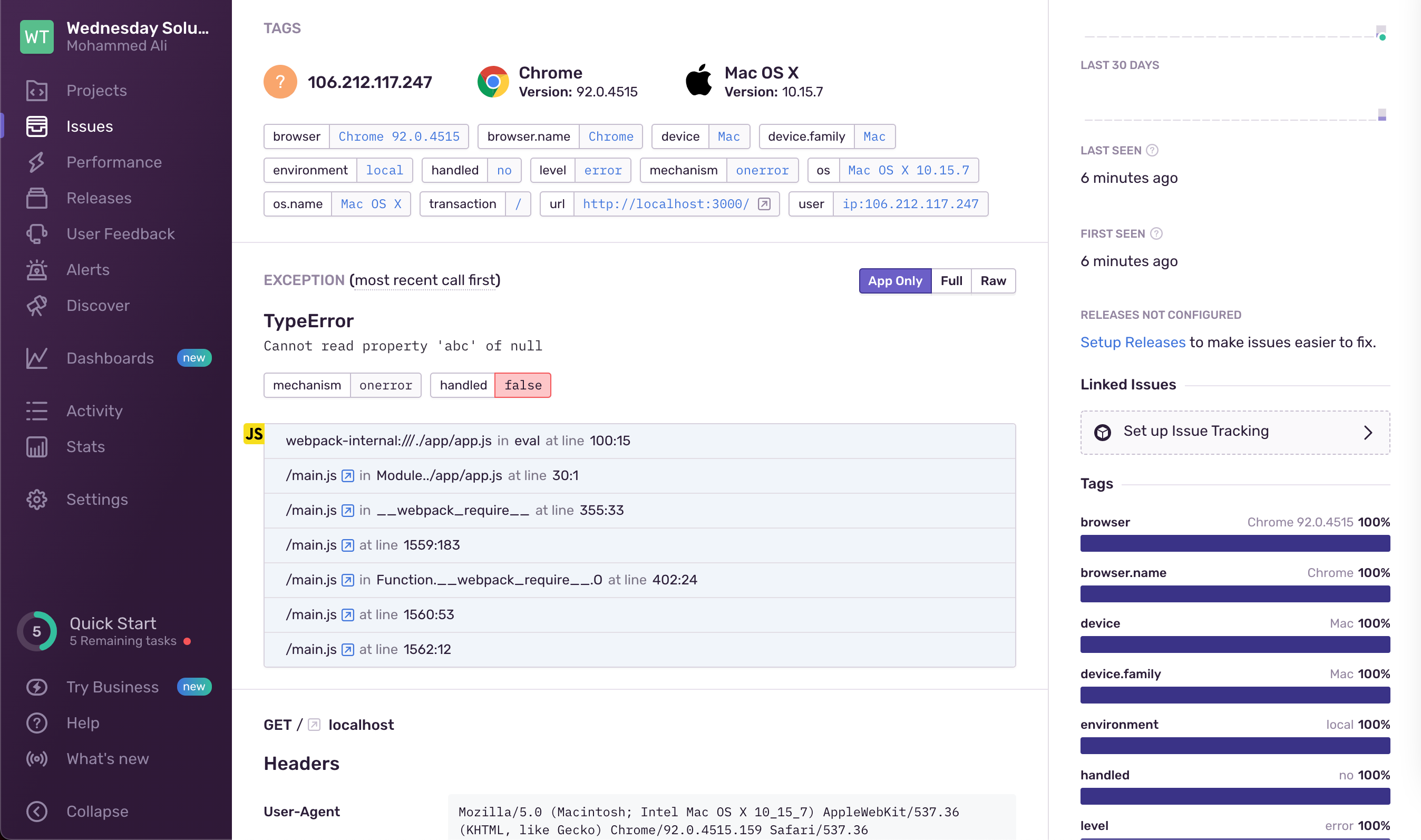Expand Set up Issue Tracking chevron
This screenshot has height=840, width=1421.
(x=1368, y=433)
